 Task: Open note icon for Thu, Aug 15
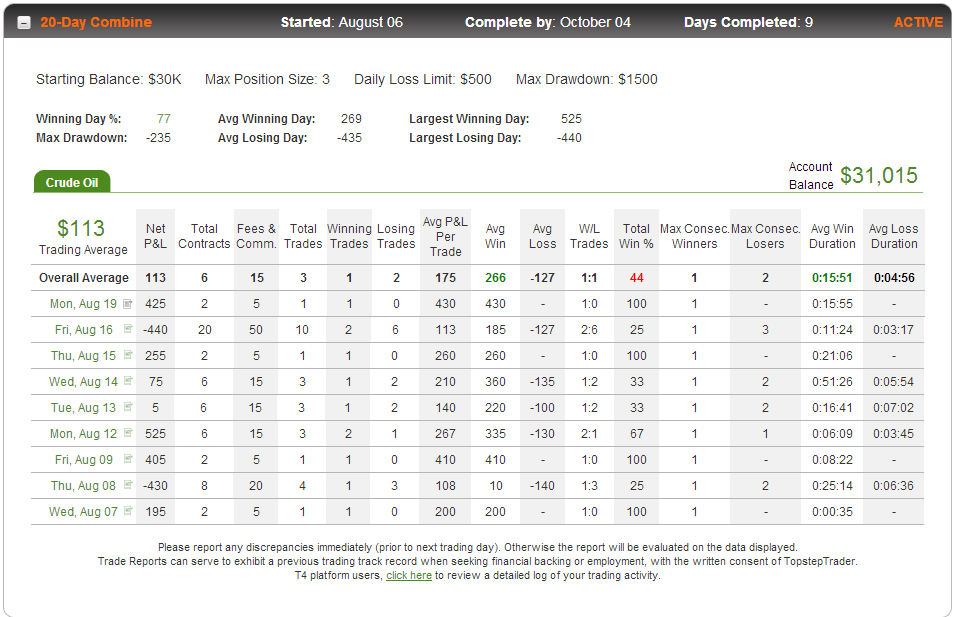click(x=128, y=355)
